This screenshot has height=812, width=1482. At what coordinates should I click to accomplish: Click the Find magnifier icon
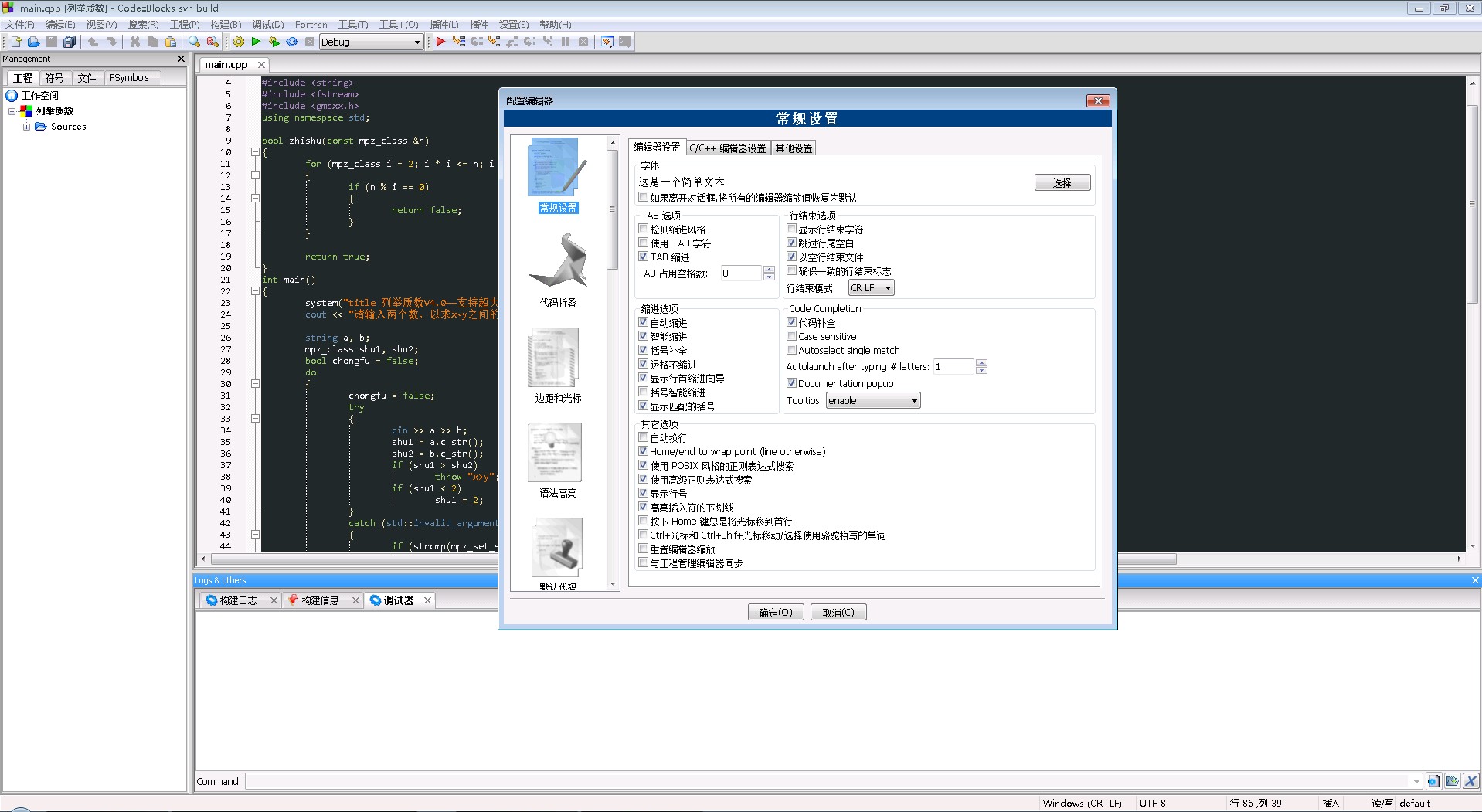coord(195,42)
